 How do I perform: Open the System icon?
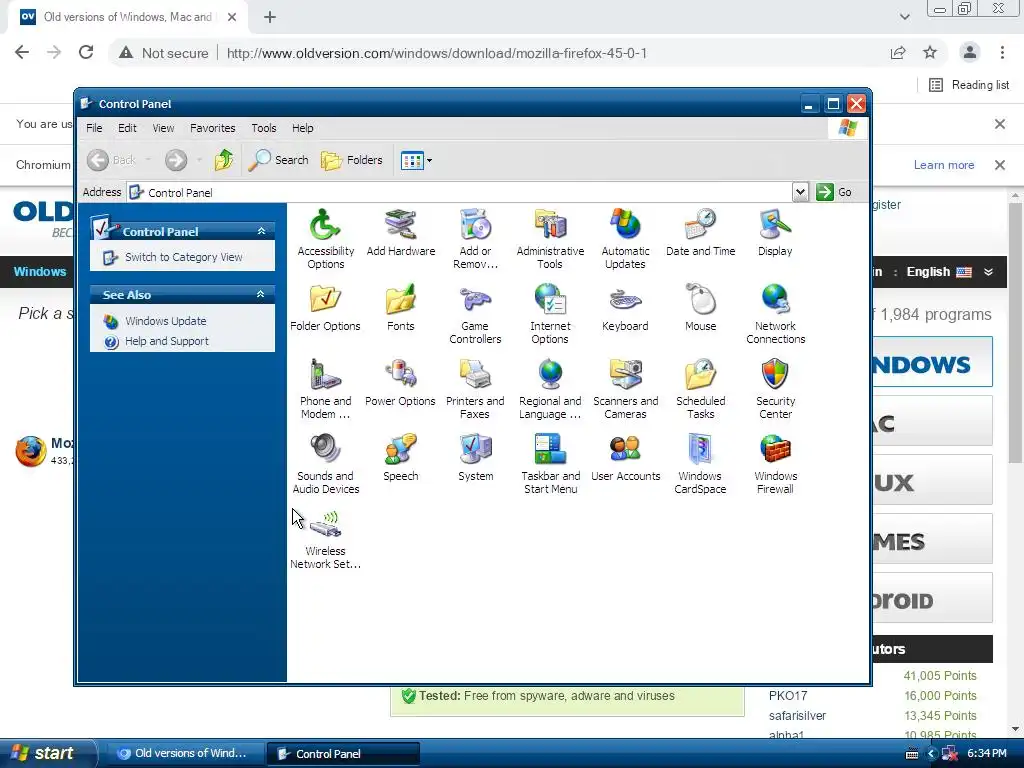pyautogui.click(x=475, y=458)
